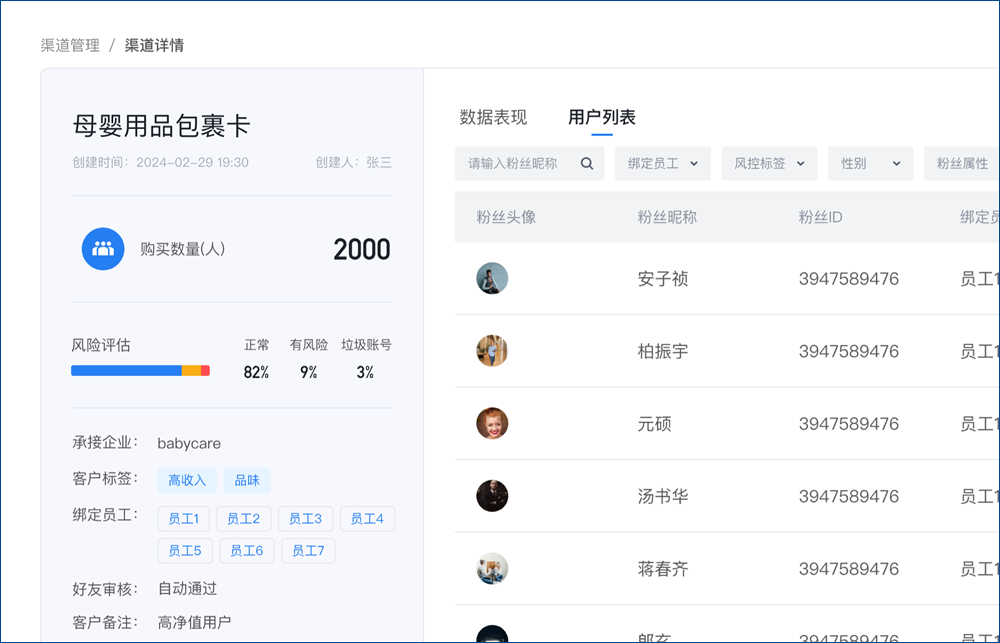Select the 员工6 bound employee tag

coord(247,551)
